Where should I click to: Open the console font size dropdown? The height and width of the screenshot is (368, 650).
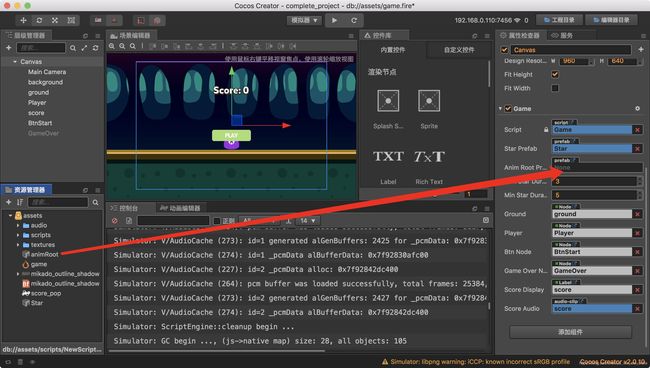[308, 221]
